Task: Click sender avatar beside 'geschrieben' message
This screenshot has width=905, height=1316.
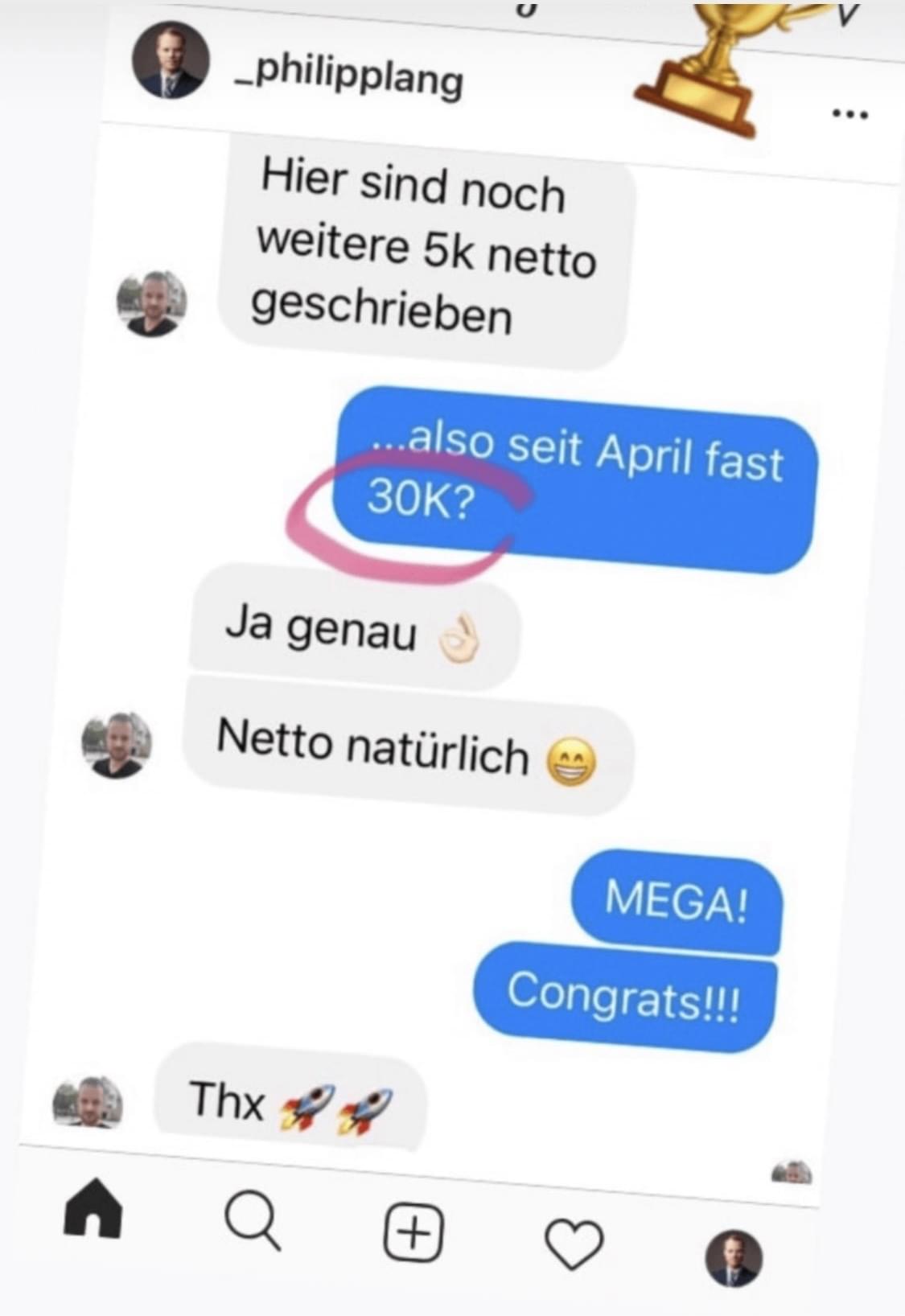Action: pyautogui.click(x=151, y=304)
